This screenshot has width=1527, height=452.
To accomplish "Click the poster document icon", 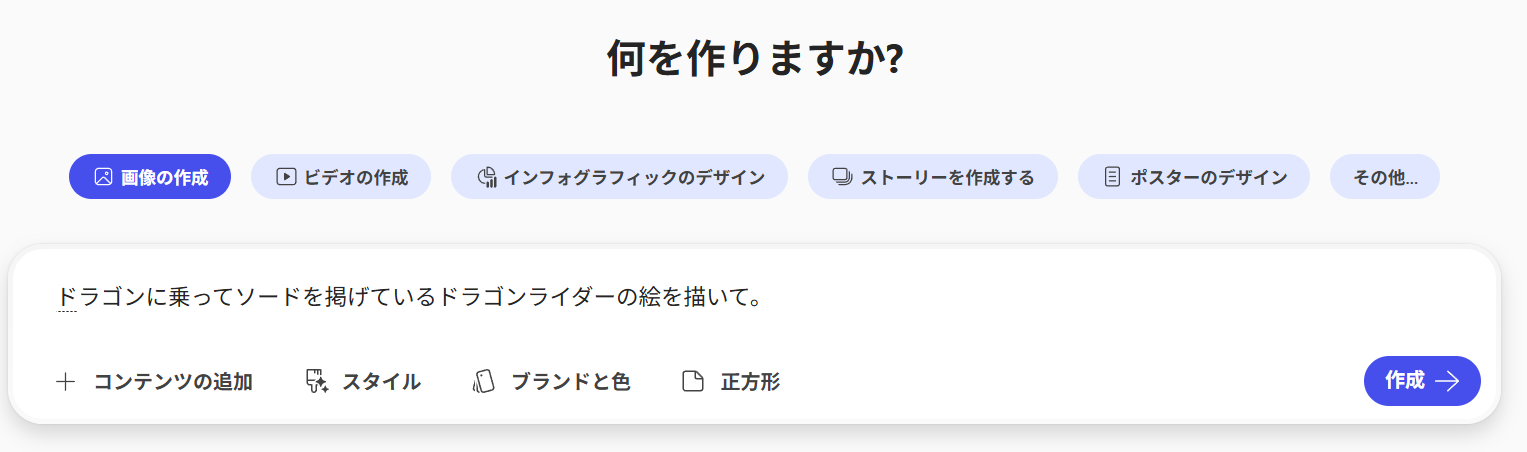I will click(1112, 177).
